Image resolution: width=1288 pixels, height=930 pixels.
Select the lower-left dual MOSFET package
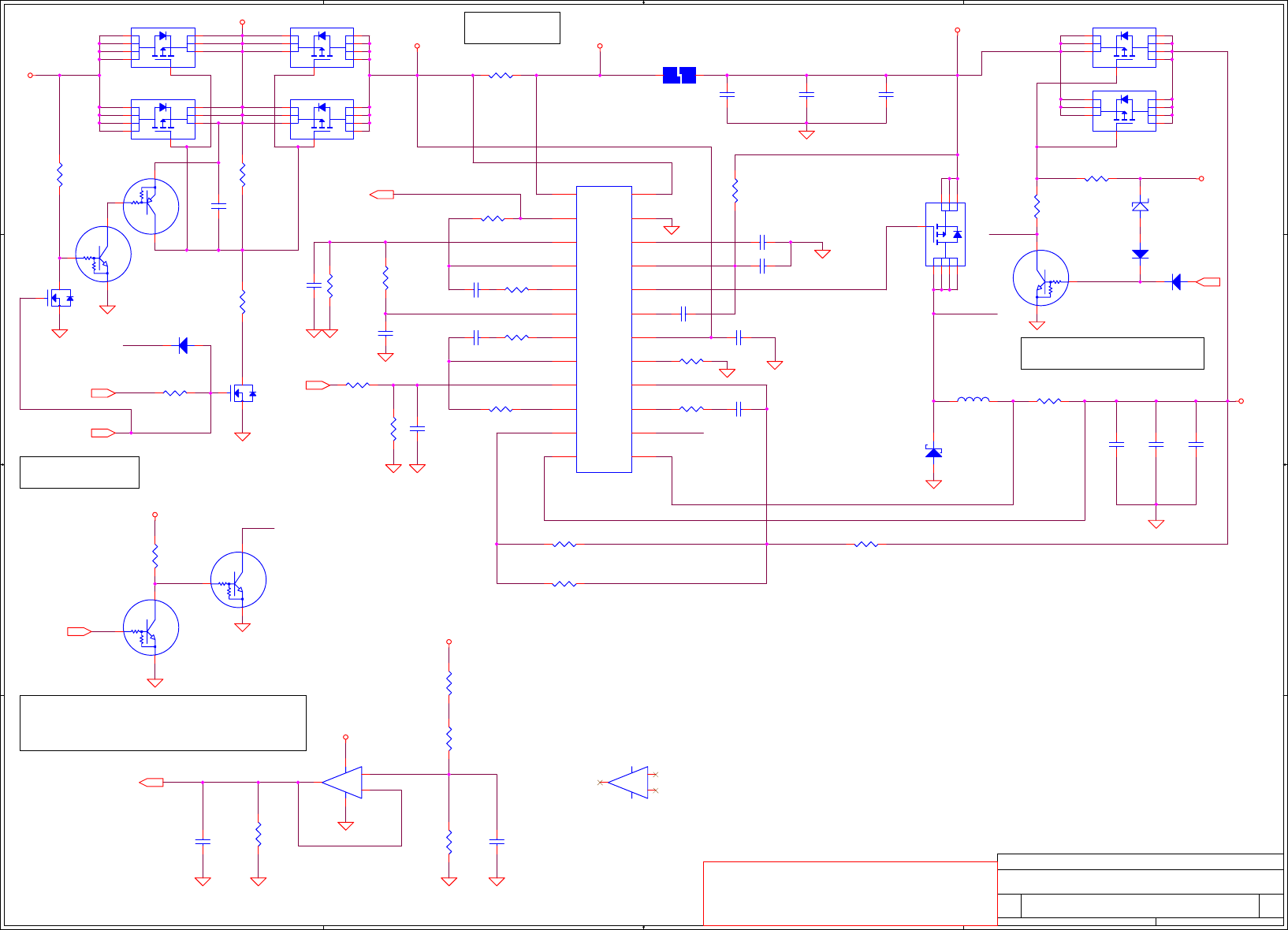[x=163, y=119]
